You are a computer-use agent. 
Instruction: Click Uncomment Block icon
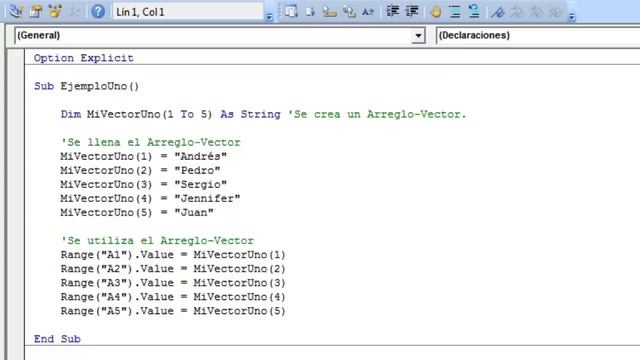tap(474, 11)
